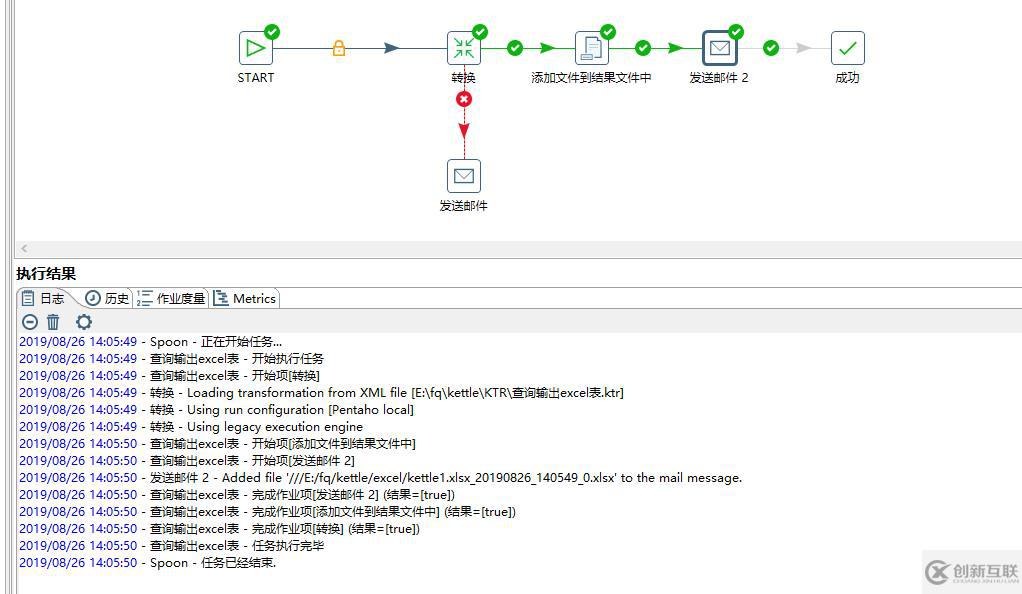Click the lock icon on START hop
Screen dimensions: 1022x594
tap(339, 48)
